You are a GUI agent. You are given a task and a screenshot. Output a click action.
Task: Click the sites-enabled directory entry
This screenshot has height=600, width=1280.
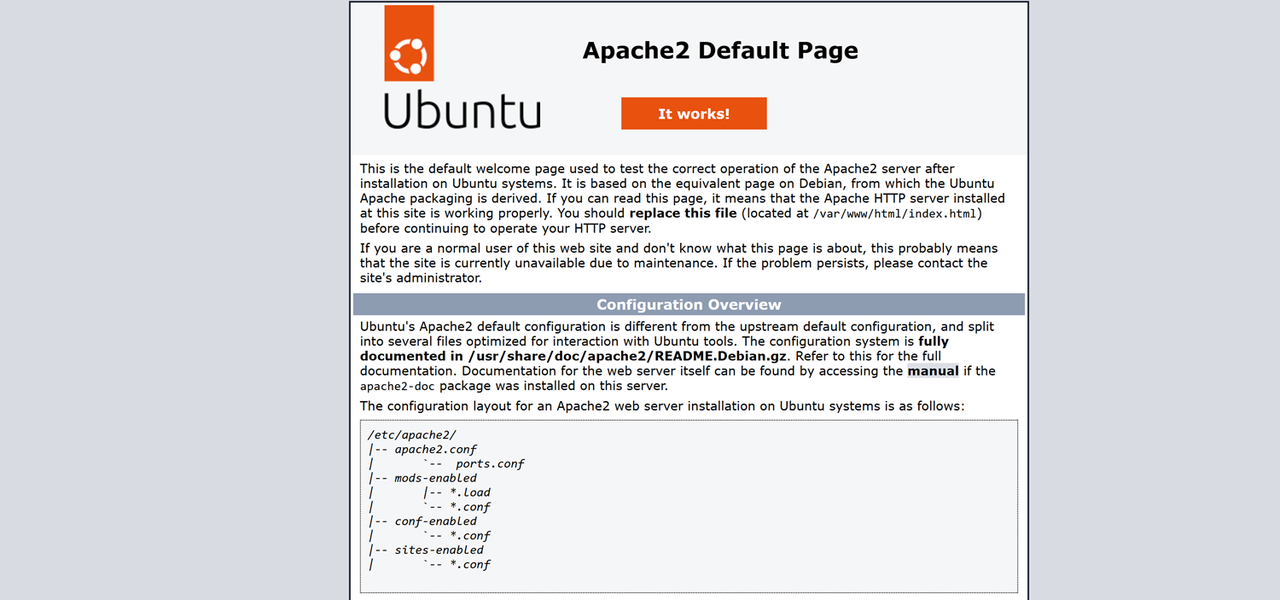[438, 550]
